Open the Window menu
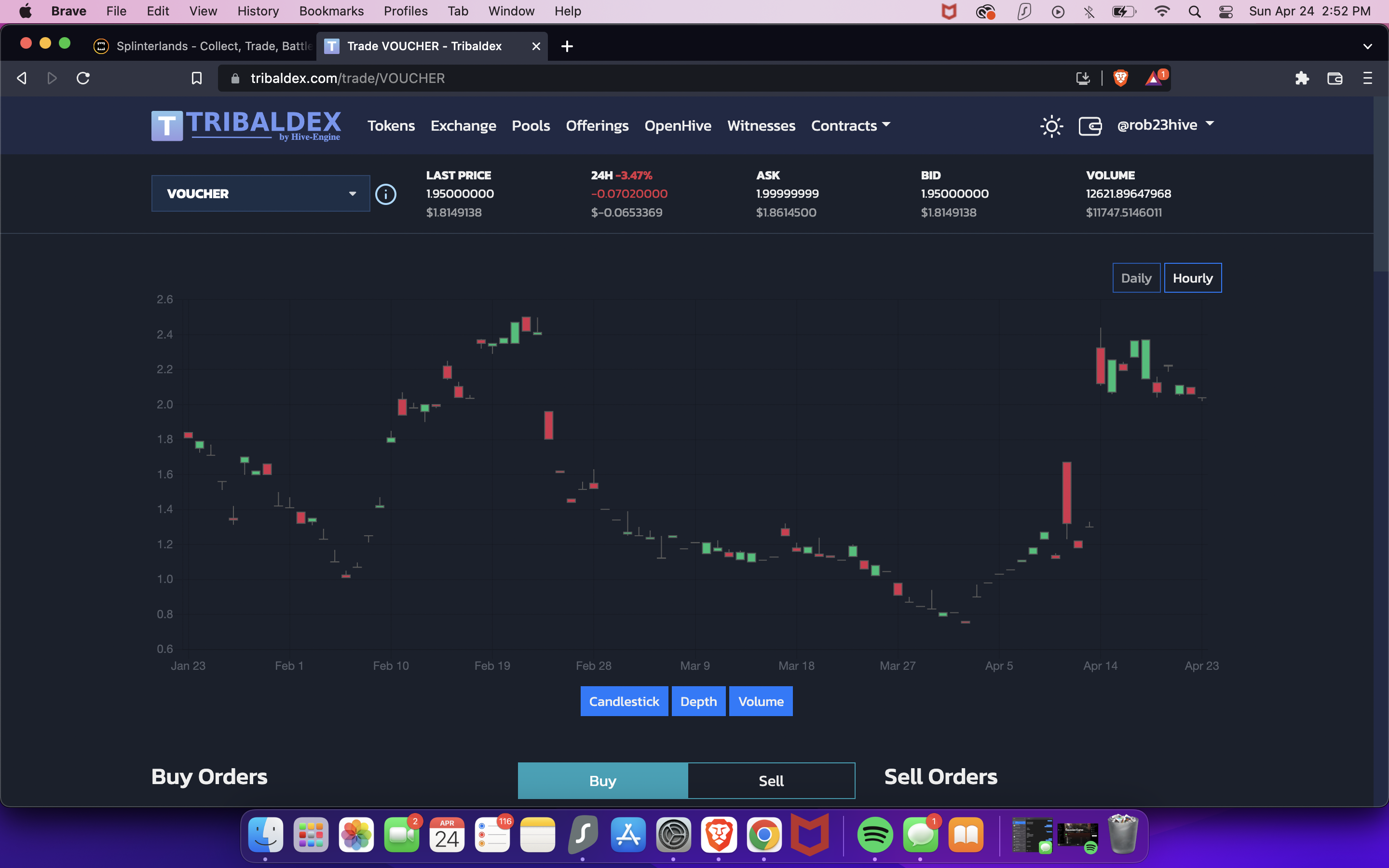The width and height of the screenshot is (1389, 868). pyautogui.click(x=511, y=11)
